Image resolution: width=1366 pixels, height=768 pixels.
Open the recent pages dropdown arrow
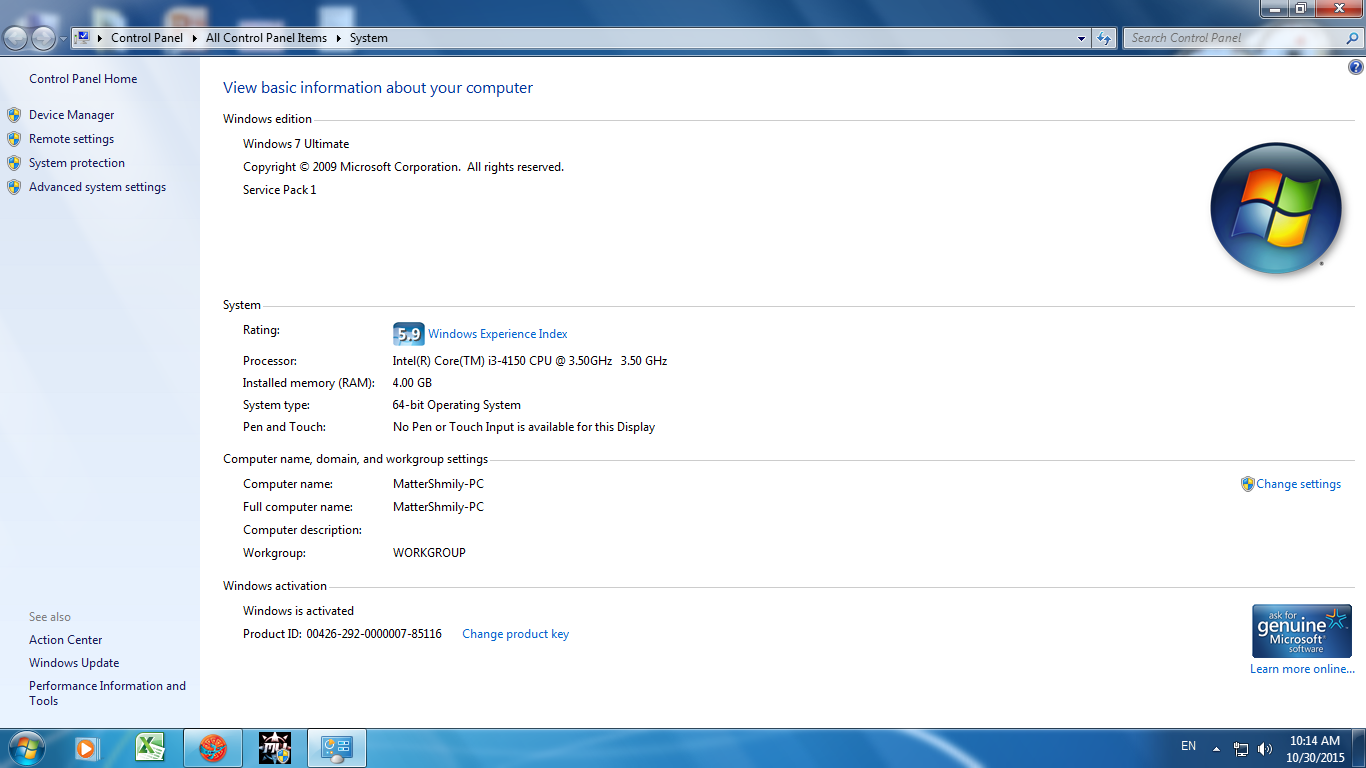[x=64, y=38]
